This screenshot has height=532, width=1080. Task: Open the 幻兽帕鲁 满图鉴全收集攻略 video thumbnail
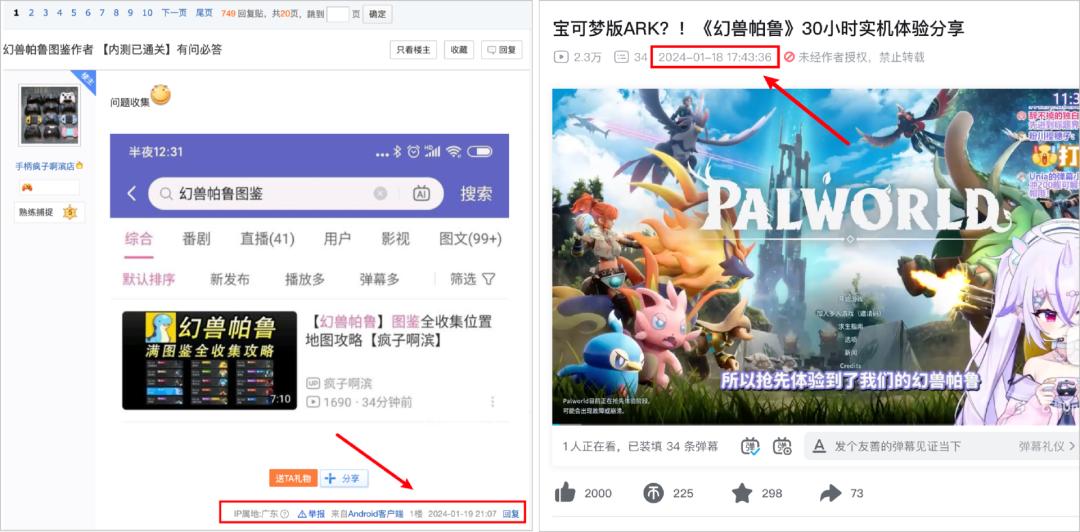click(209, 360)
